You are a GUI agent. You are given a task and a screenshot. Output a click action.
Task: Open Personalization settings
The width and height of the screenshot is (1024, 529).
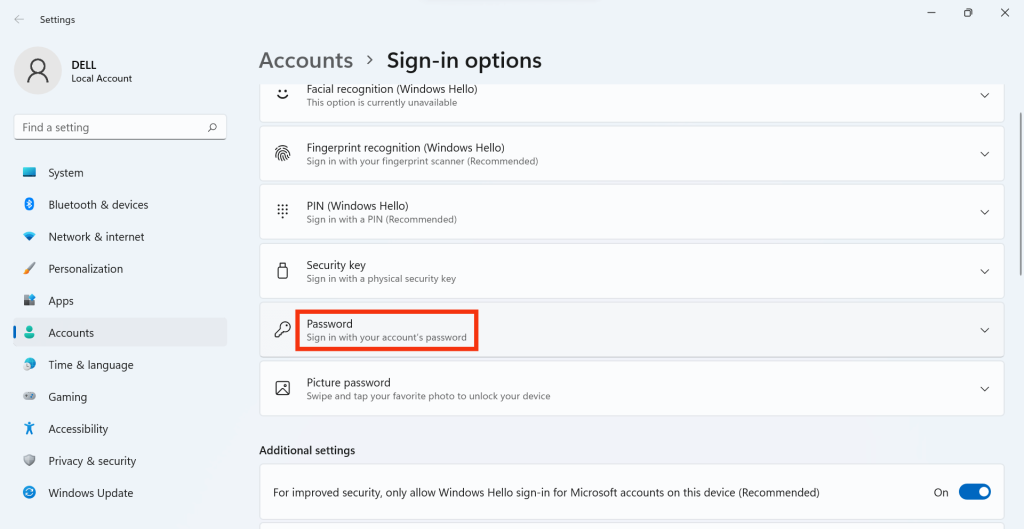[x=120, y=268]
